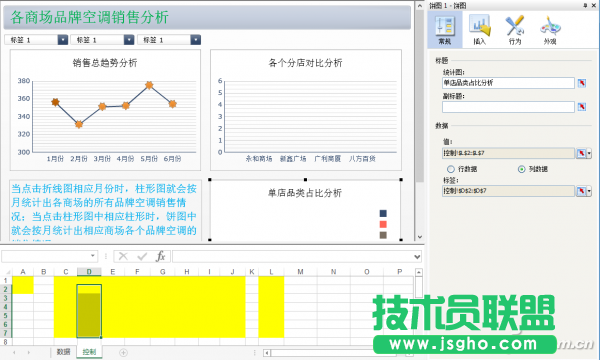Add a new sheet with plus button
600x360 pixels.
[x=123, y=352]
